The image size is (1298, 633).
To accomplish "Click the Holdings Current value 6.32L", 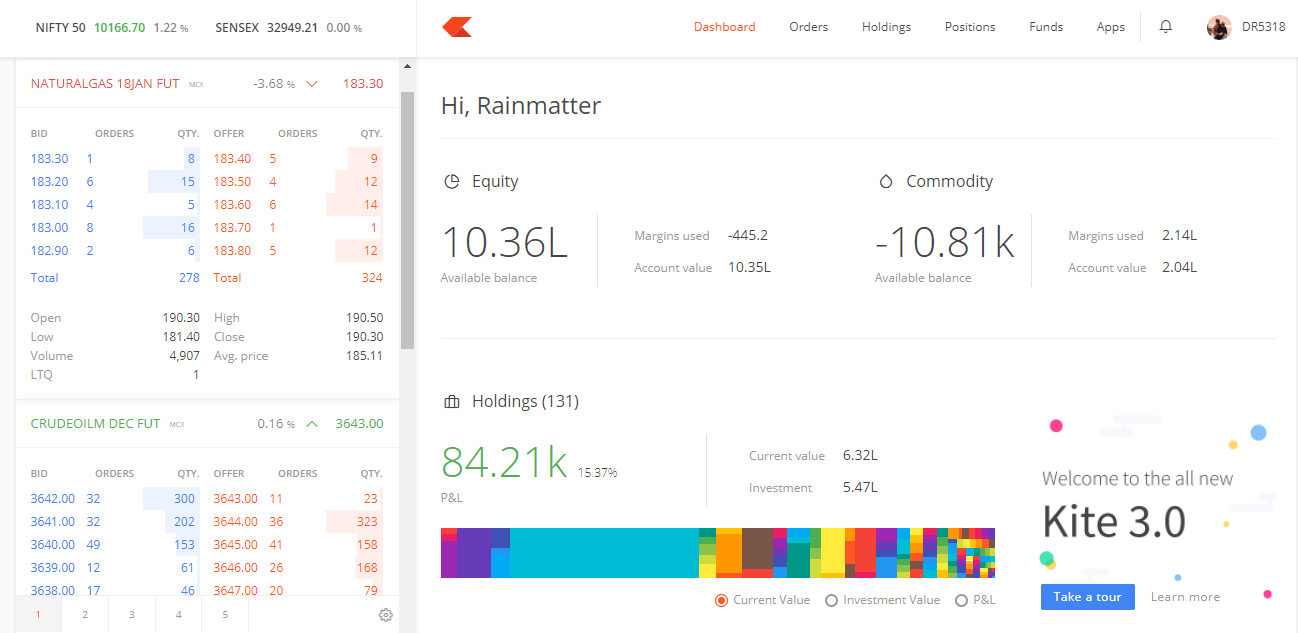I will [x=860, y=456].
